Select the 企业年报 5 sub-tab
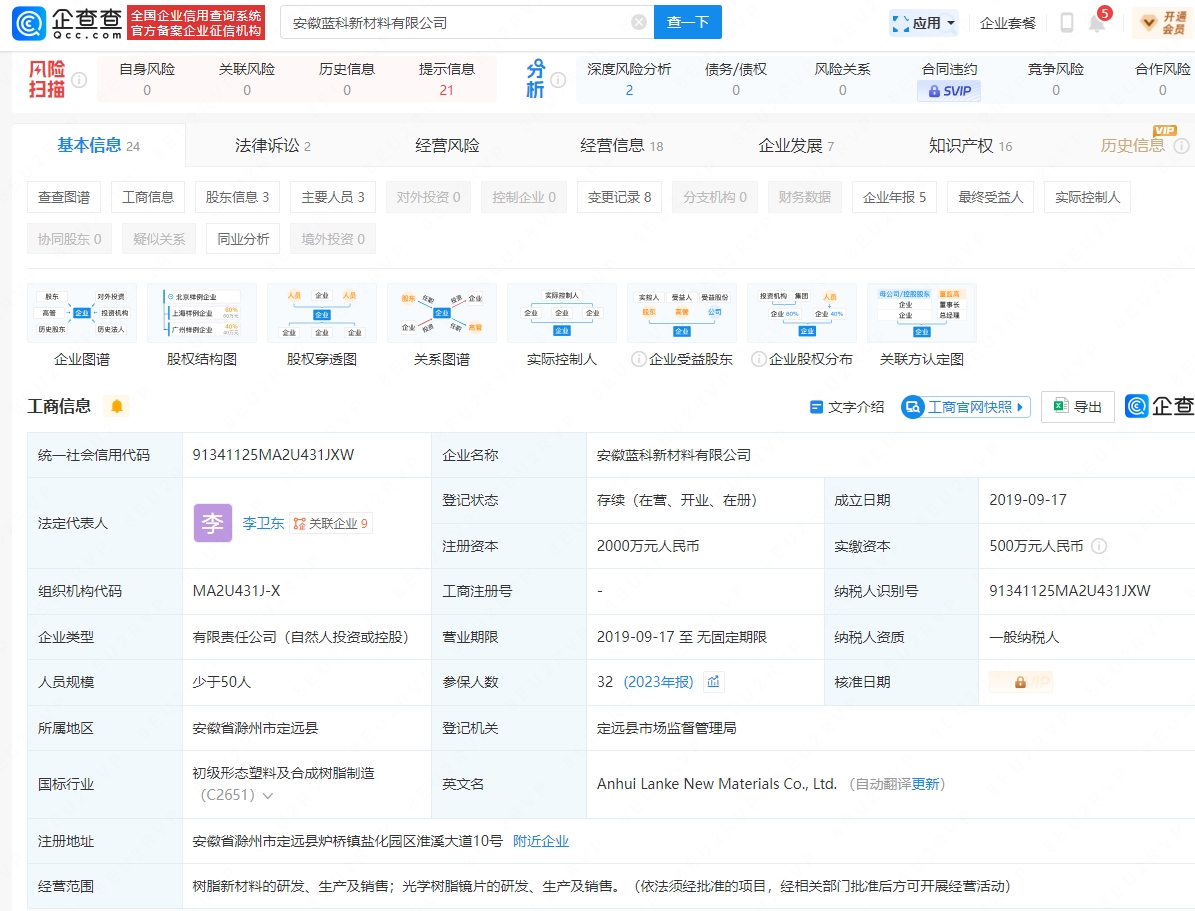 [894, 197]
